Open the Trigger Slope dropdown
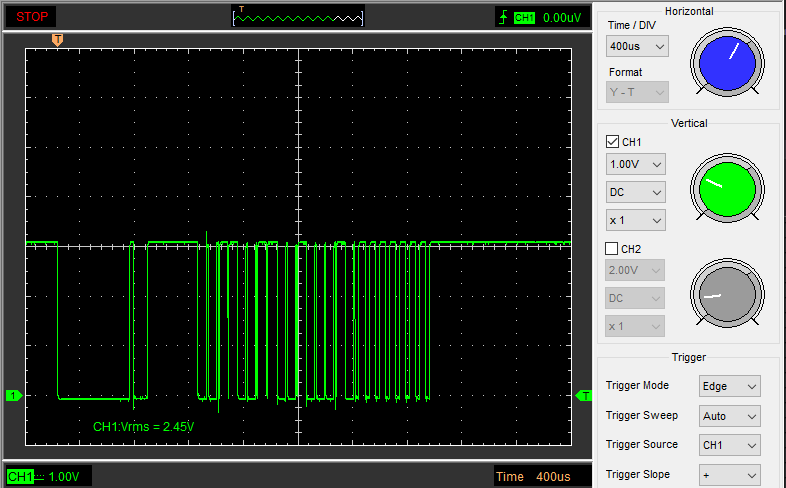Screen dimensions: 786x488 coord(730,475)
